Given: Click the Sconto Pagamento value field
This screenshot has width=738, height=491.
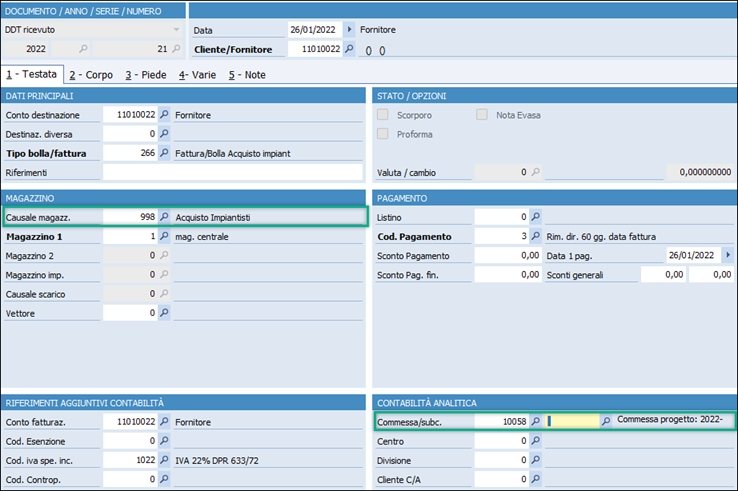Looking at the screenshot, I should pos(507,255).
